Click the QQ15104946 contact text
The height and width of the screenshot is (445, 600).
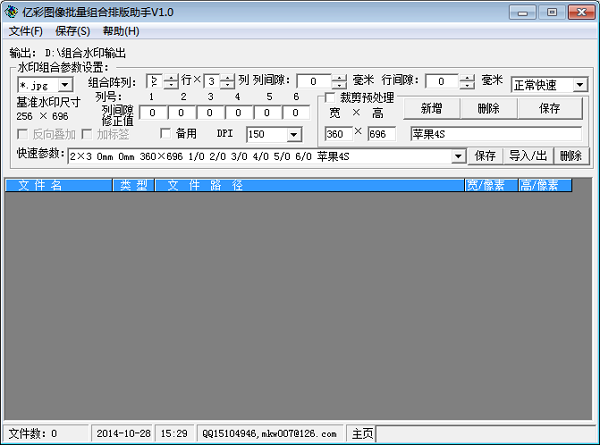269,434
